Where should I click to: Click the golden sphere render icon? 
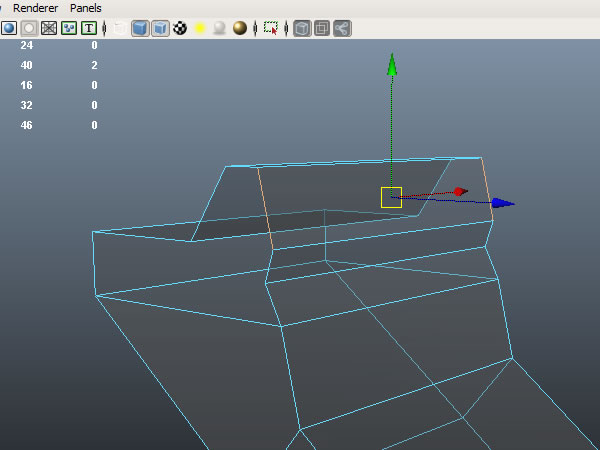(240, 28)
